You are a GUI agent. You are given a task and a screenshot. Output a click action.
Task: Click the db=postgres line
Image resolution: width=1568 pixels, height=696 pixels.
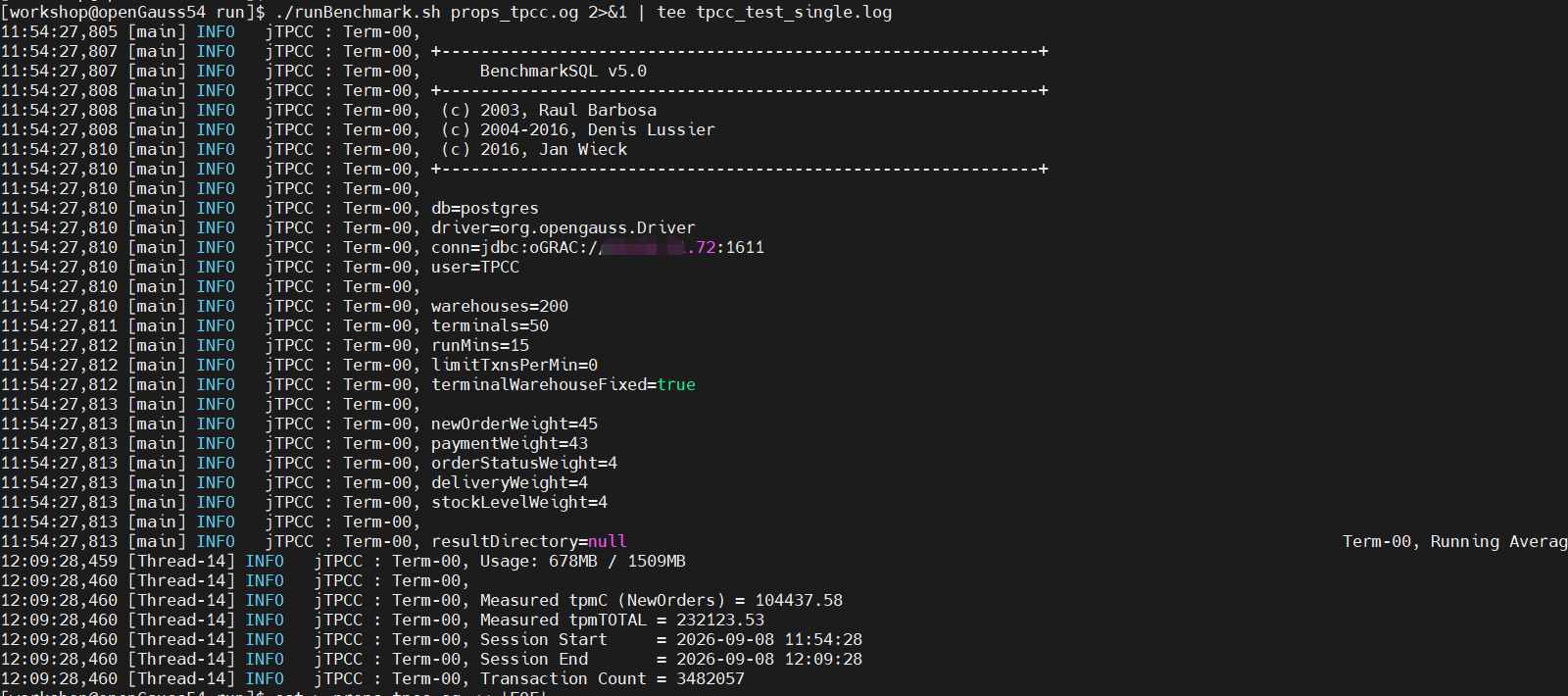click(x=485, y=208)
